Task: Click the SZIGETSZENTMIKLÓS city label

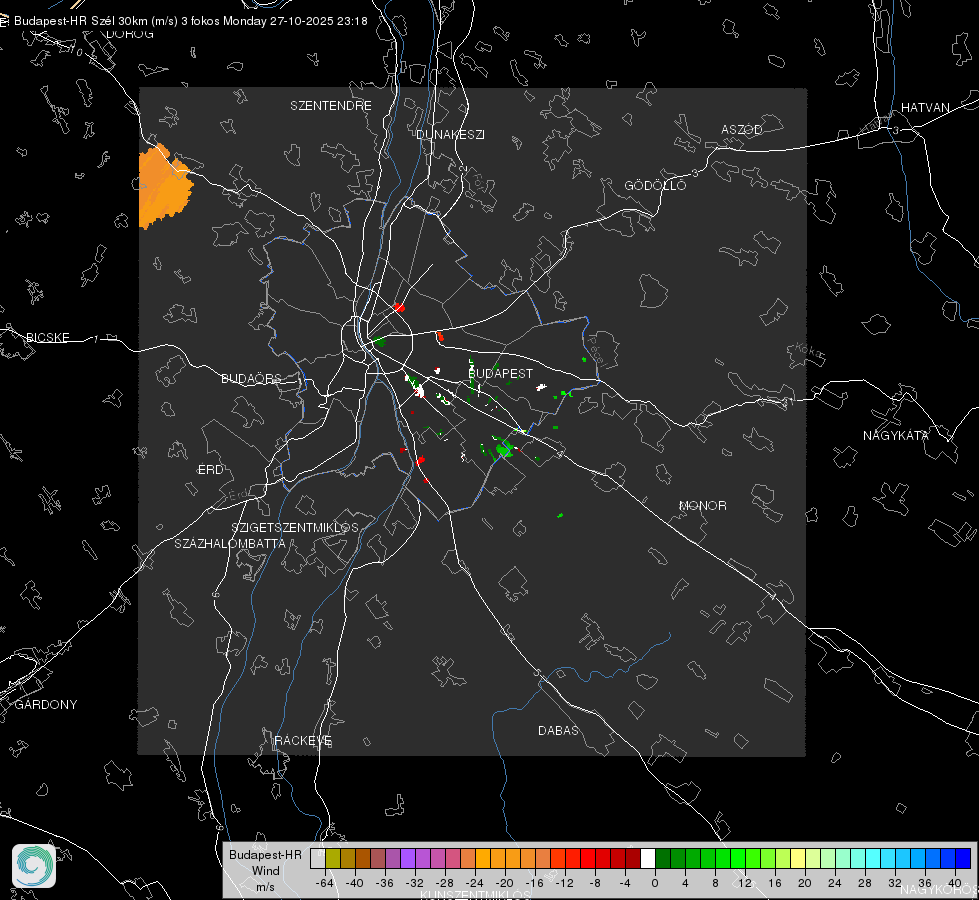Action: pyautogui.click(x=295, y=527)
